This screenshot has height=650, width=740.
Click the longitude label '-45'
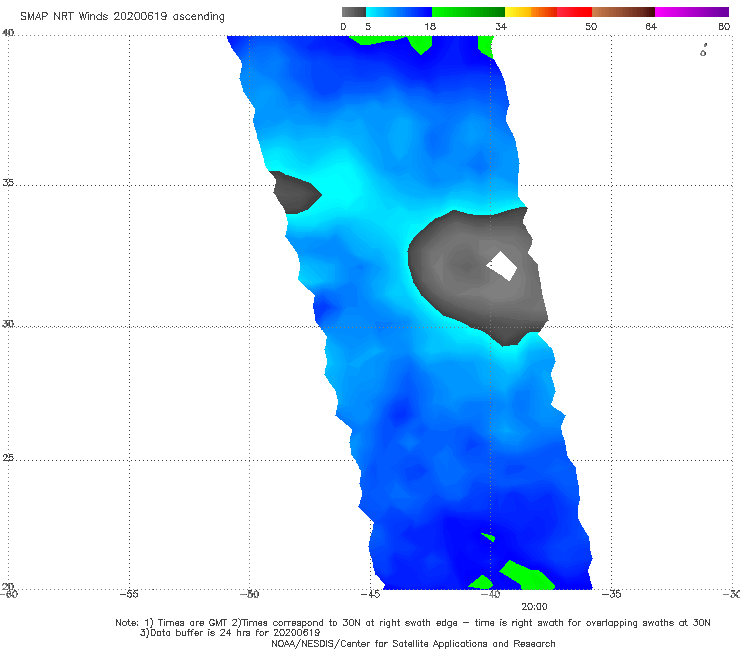(370, 594)
